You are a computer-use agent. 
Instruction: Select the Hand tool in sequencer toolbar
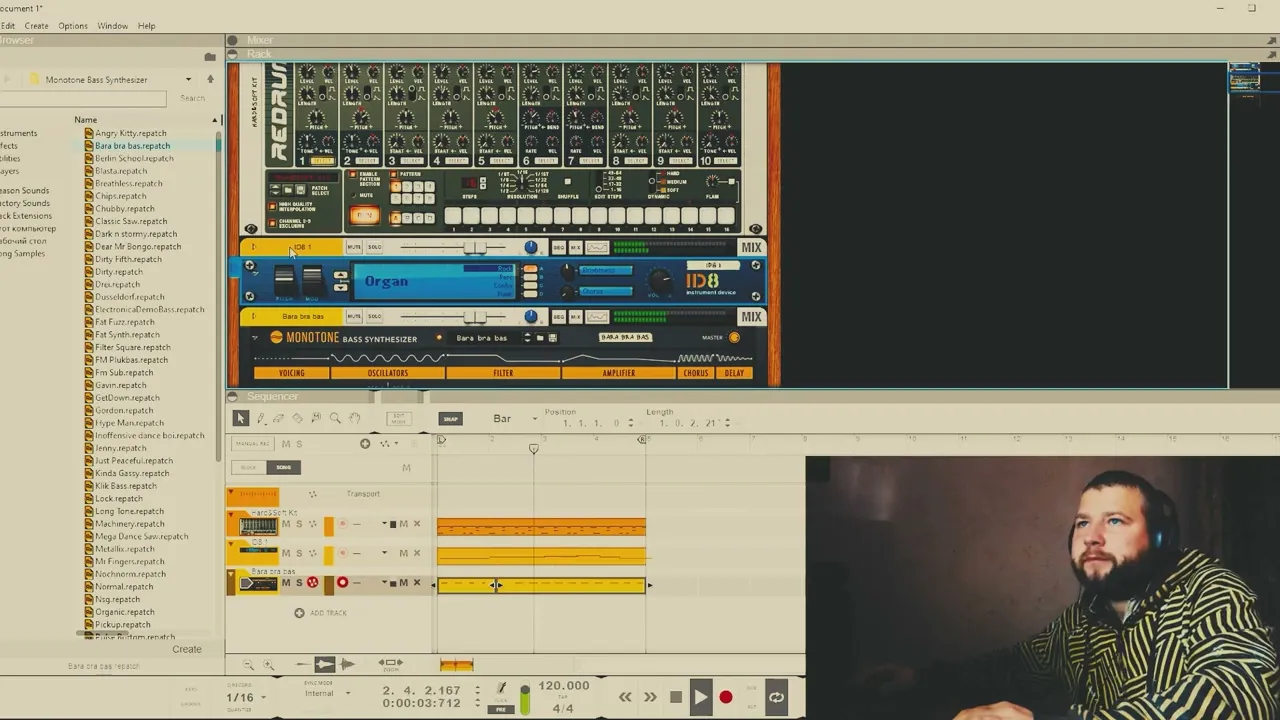(x=354, y=418)
